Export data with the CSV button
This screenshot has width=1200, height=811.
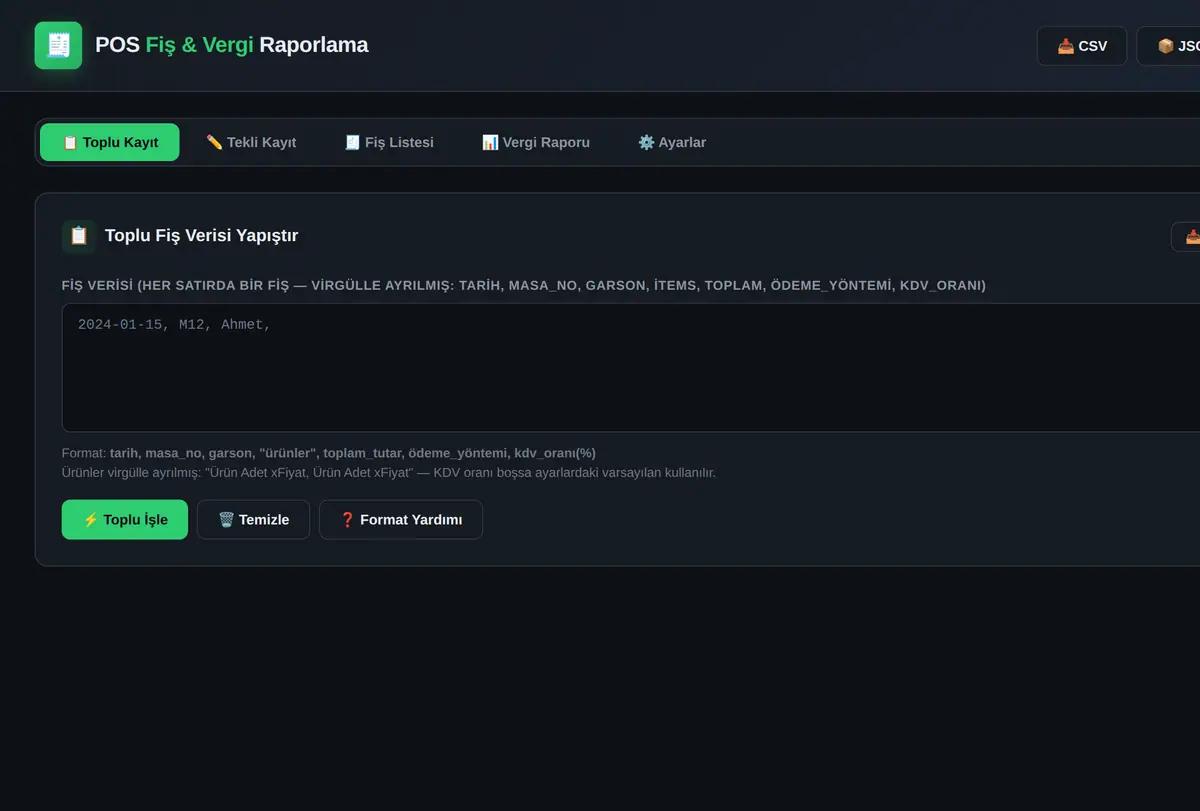tap(1082, 46)
